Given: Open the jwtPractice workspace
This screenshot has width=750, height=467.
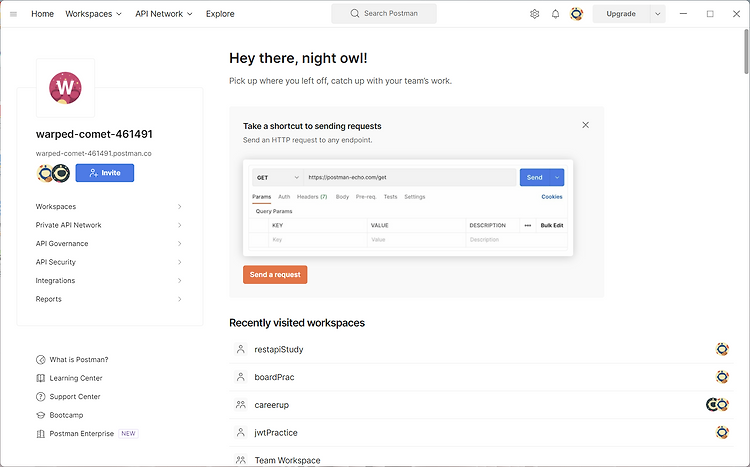Looking at the screenshot, I should tap(276, 433).
